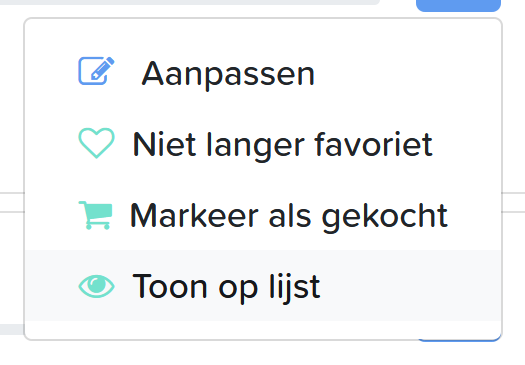Click the gray bar above the menu
Screen dimensions: 525x365
point(190,2)
